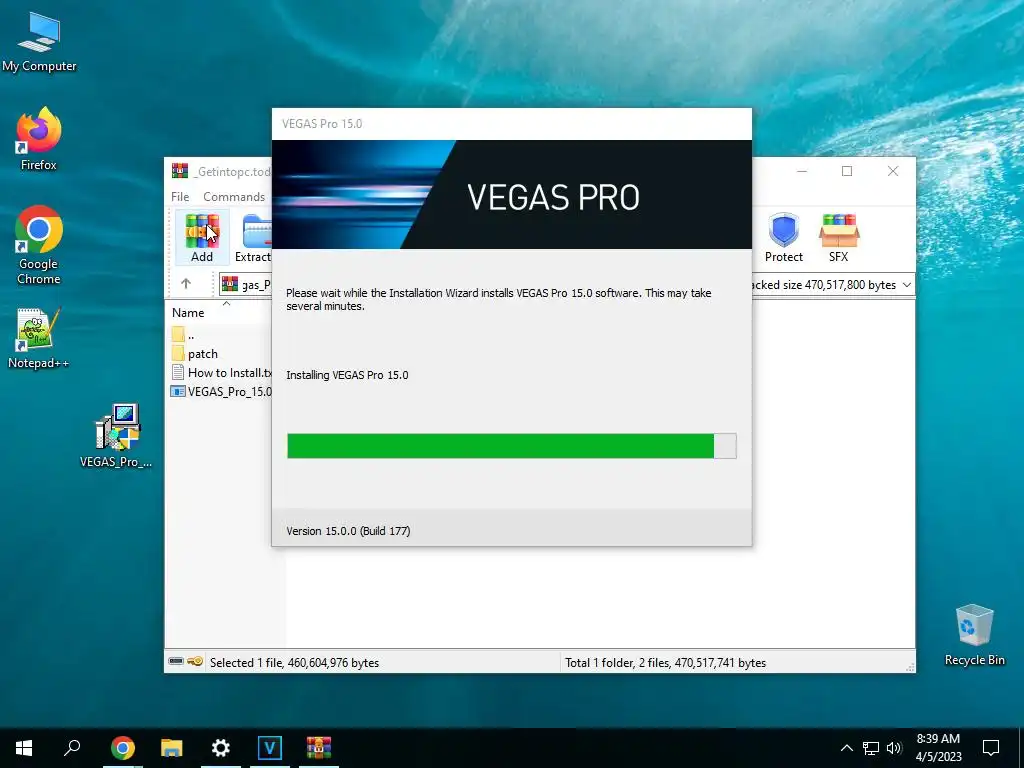Click the WinRAR title bar app icon
This screenshot has height=768, width=1024.
click(x=180, y=171)
